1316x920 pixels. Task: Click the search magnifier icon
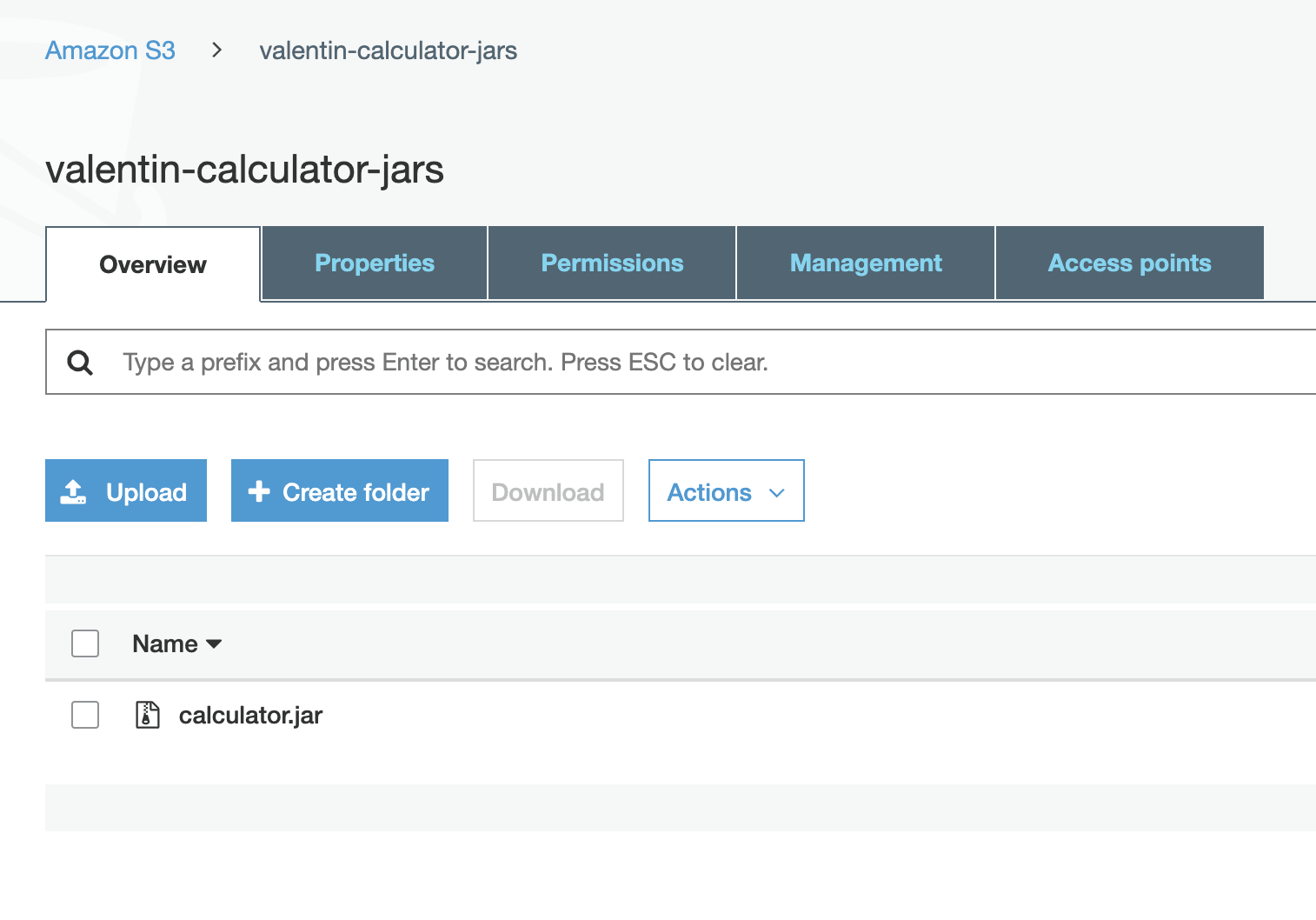tap(80, 363)
